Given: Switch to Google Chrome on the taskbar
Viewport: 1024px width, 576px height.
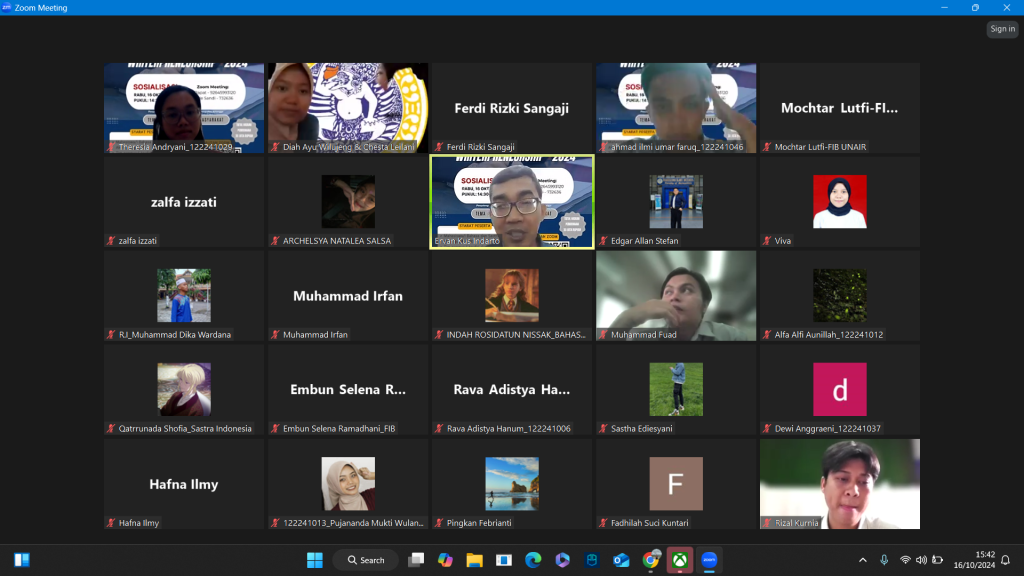Looking at the screenshot, I should pos(651,560).
